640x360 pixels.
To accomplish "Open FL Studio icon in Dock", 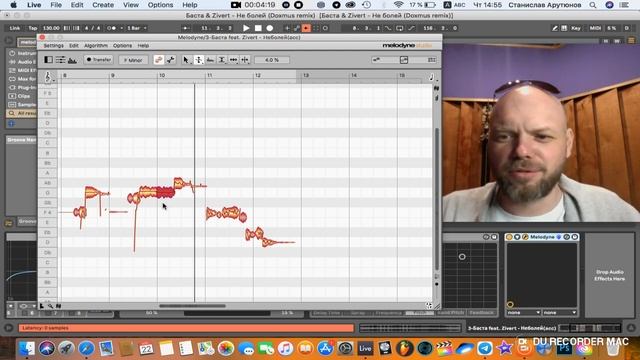I will click(404, 348).
